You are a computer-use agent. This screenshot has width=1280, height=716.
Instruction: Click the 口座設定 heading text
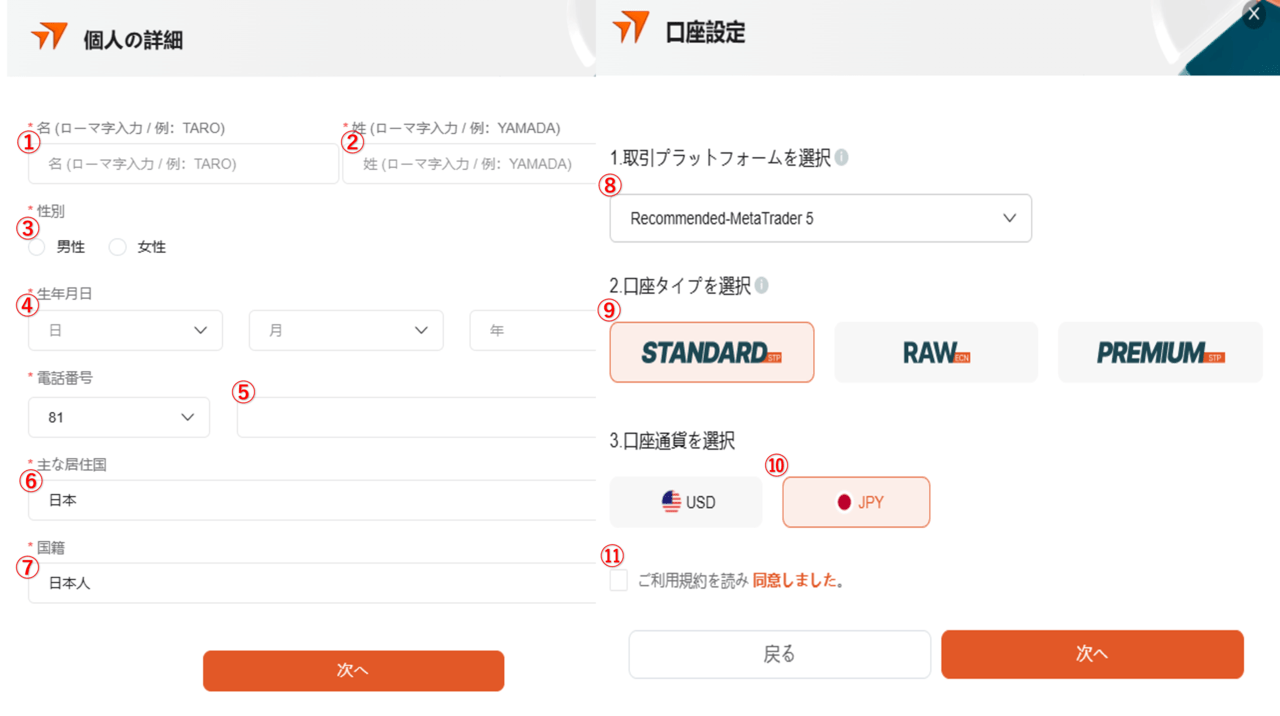(x=706, y=32)
